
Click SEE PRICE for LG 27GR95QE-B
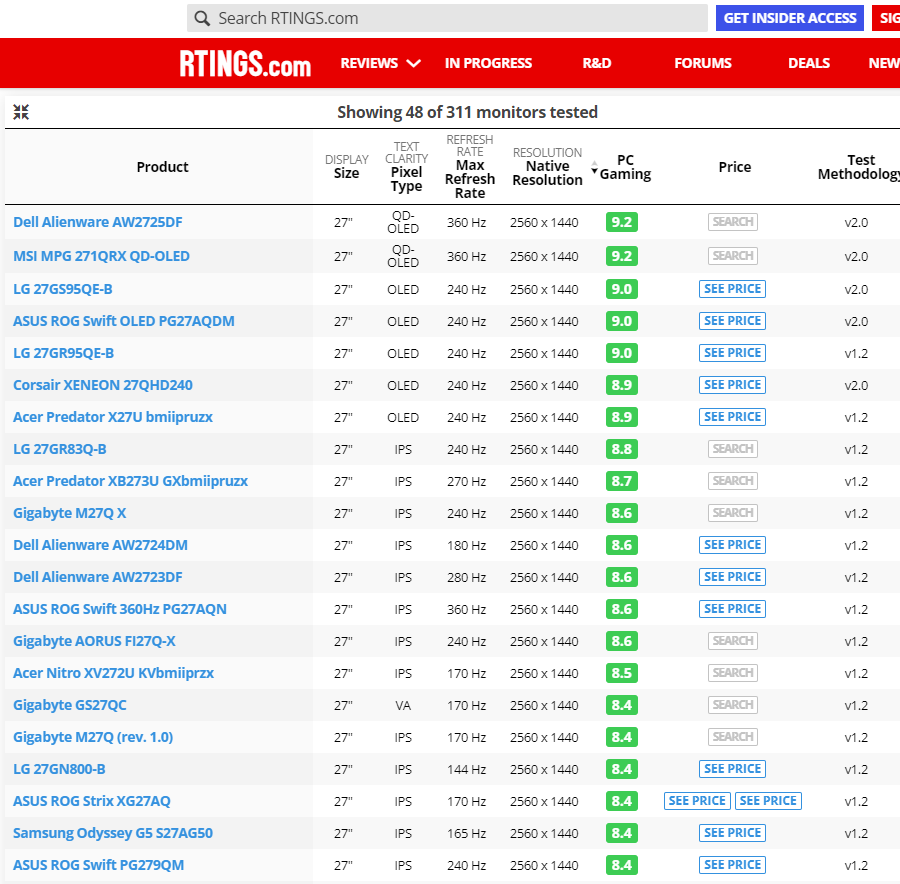(x=732, y=354)
